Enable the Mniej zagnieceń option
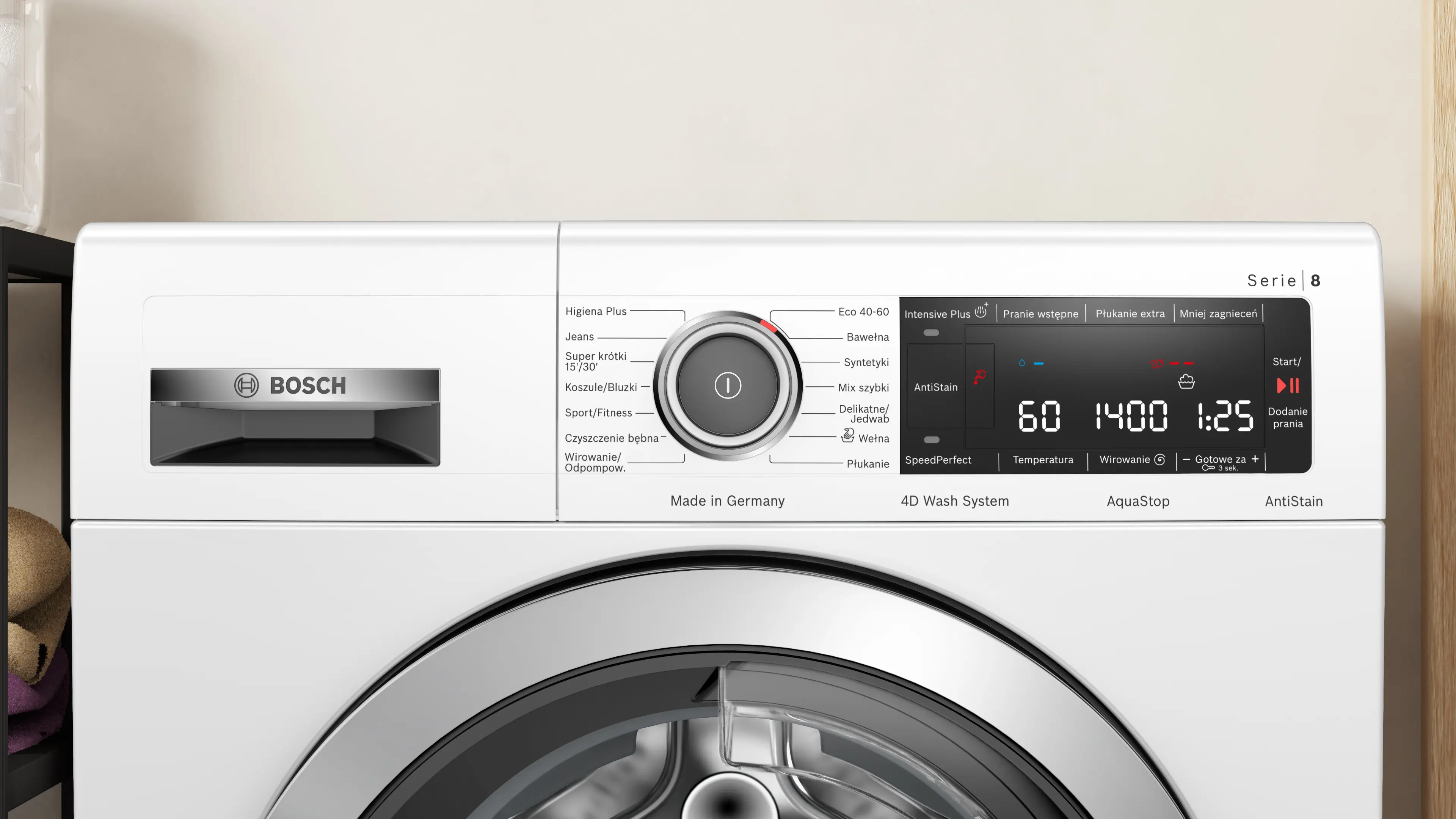This screenshot has width=1456, height=819. (1218, 314)
